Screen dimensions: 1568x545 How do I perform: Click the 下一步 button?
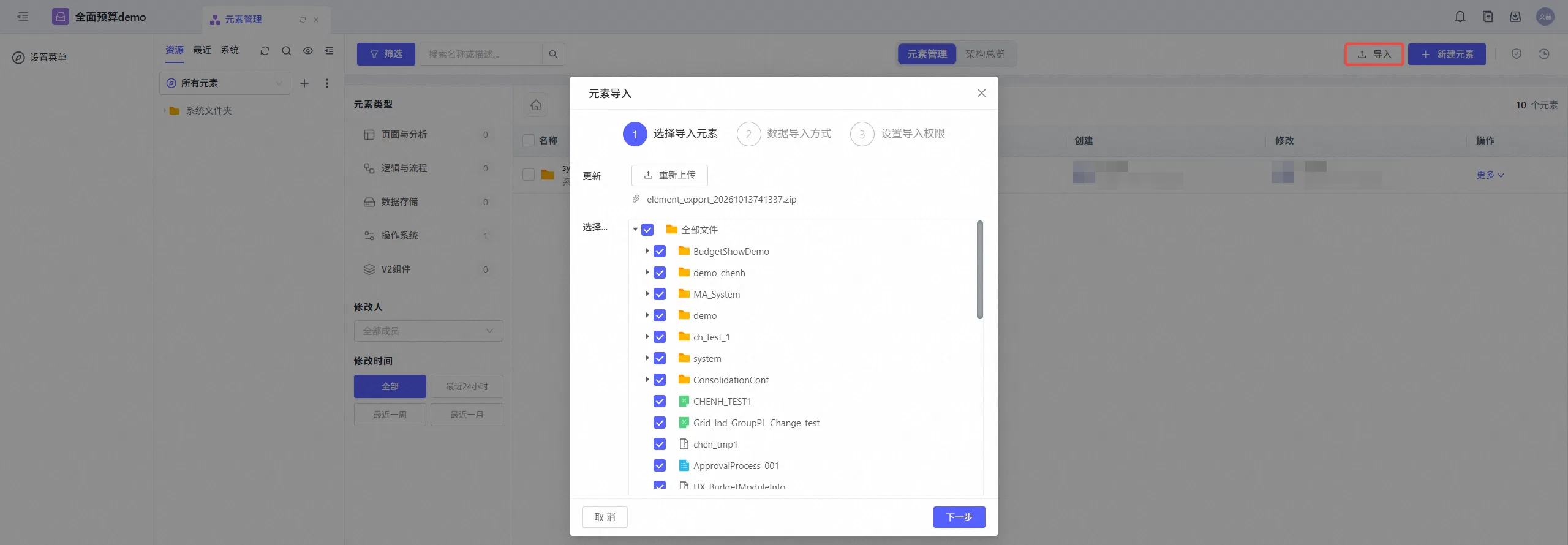pos(959,517)
